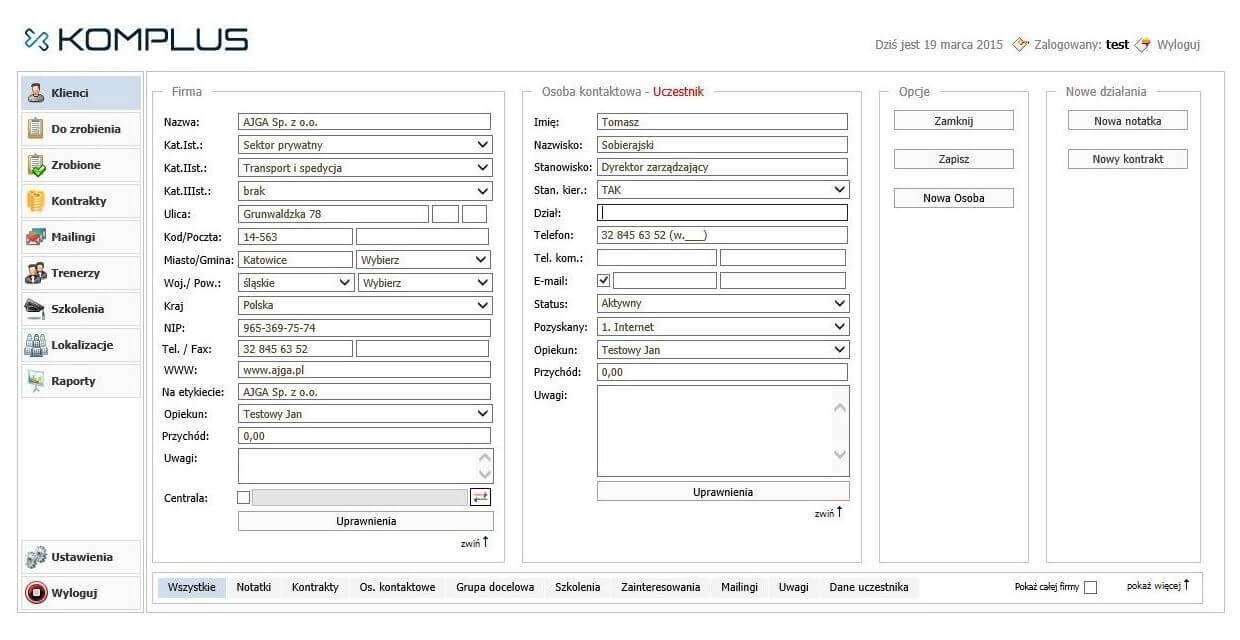The image size is (1240, 640).
Task: Open contact Opiekun Testowy Jan dropdown
Action: (x=722, y=350)
